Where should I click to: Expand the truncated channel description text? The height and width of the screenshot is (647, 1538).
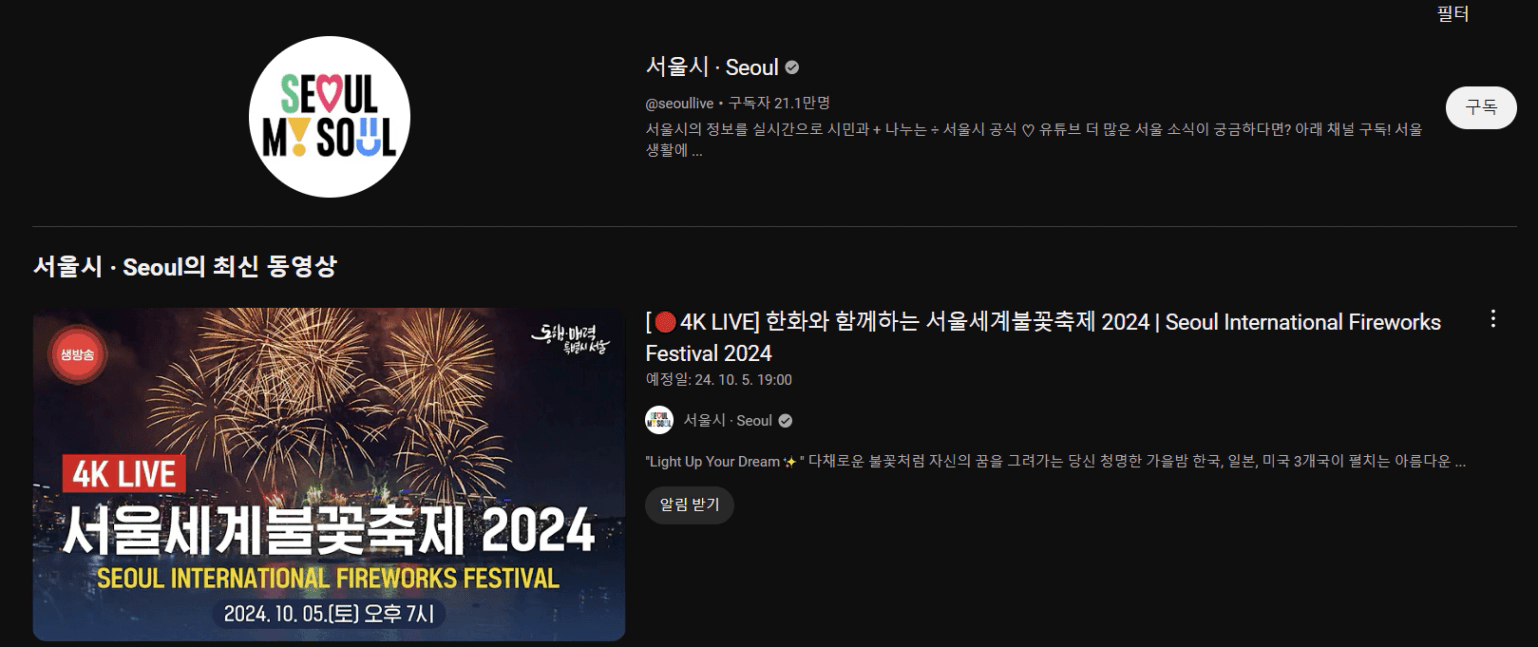1034,140
